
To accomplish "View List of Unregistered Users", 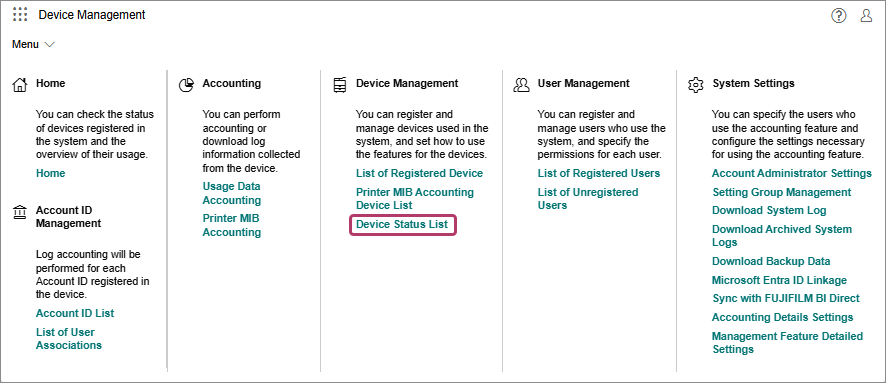I will click(588, 198).
